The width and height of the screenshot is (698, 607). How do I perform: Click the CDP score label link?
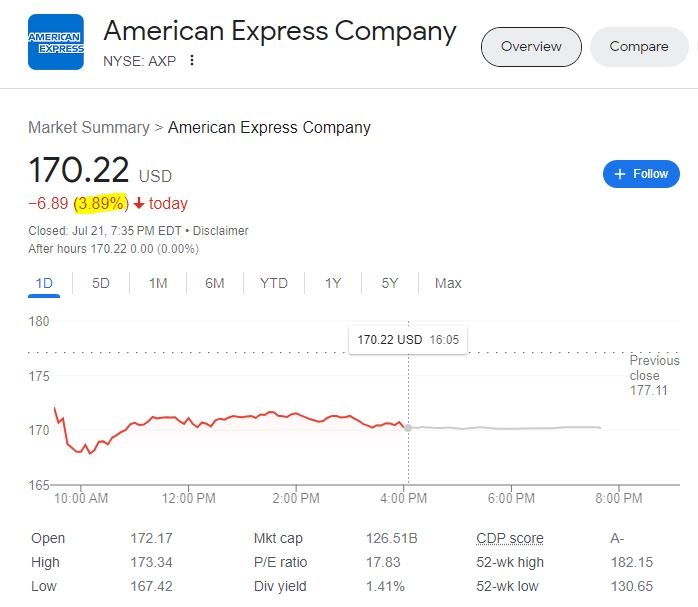[510, 538]
